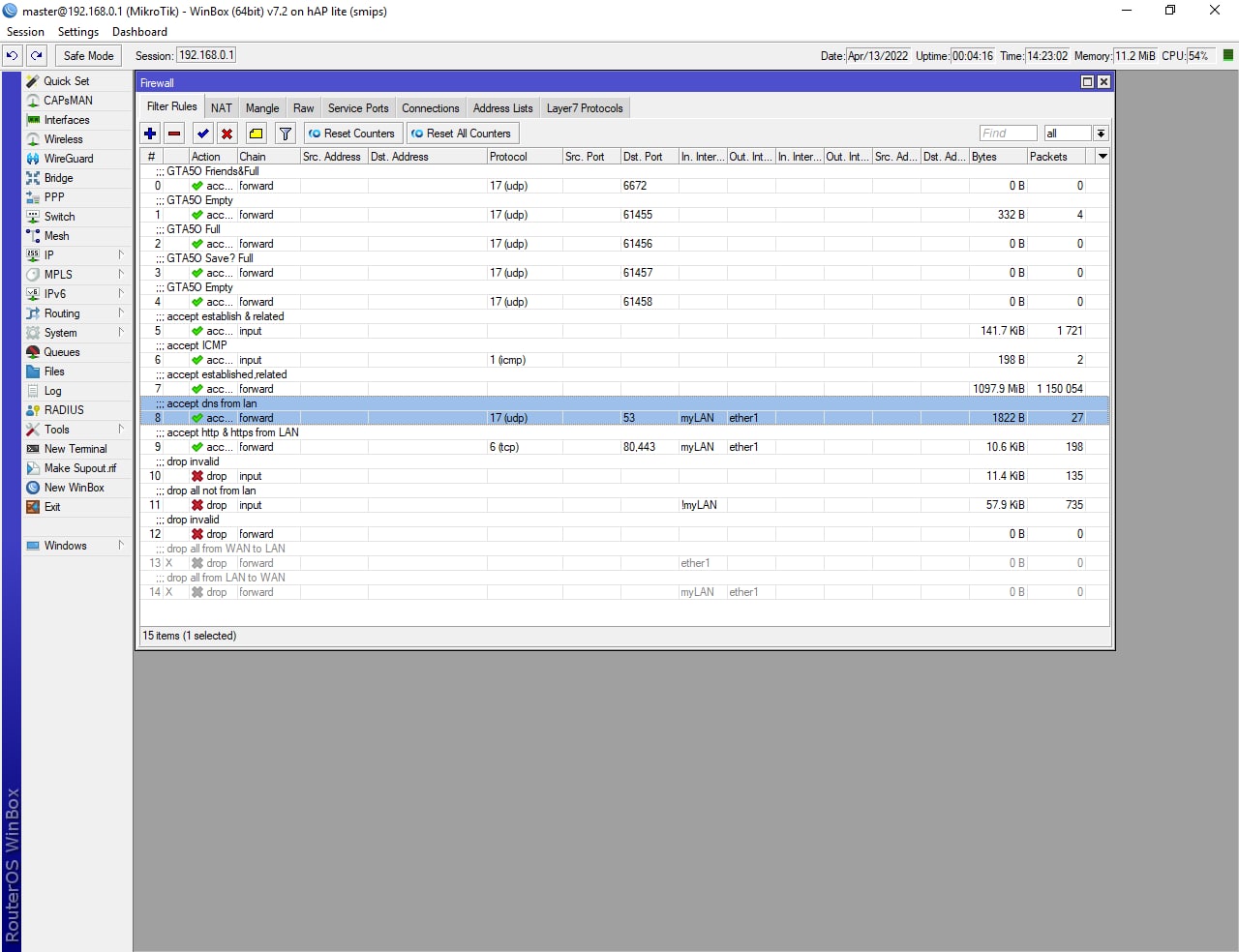Open Switch in sidebar
This screenshot has height=952, width=1239.
pos(77,217)
